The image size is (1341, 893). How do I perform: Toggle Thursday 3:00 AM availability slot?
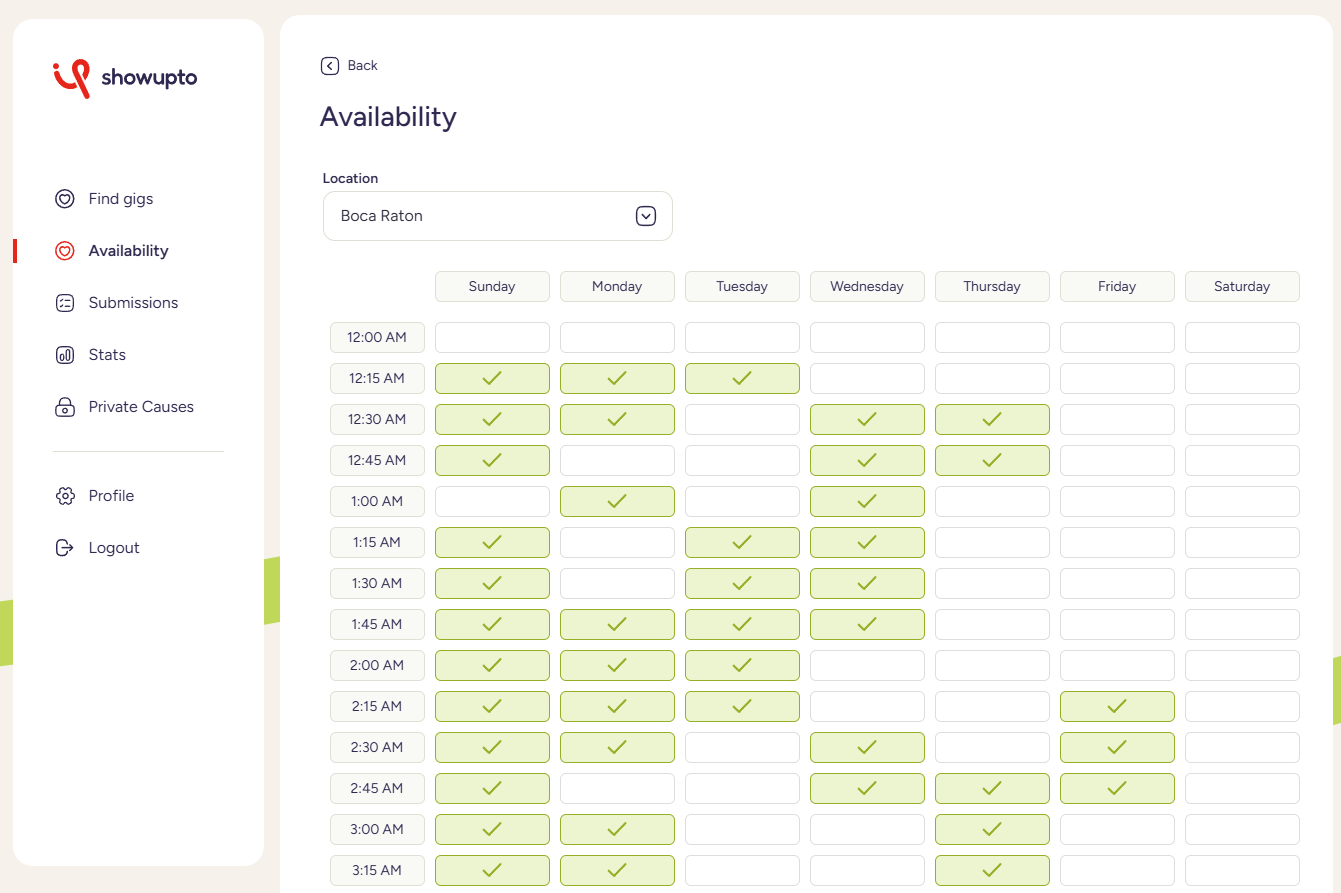click(x=992, y=829)
